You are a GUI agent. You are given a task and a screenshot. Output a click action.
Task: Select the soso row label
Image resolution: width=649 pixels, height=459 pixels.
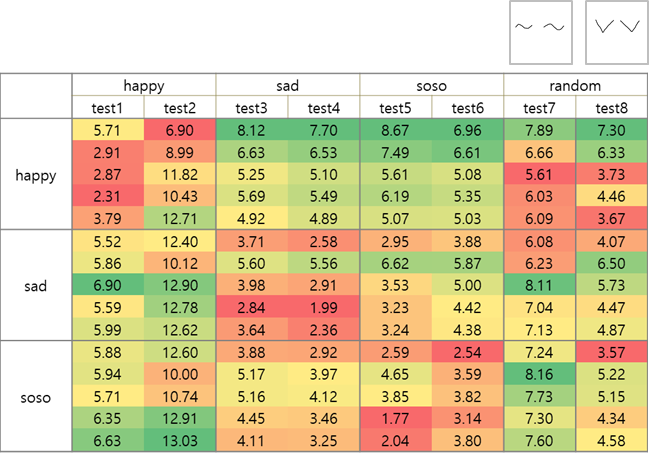click(36, 397)
